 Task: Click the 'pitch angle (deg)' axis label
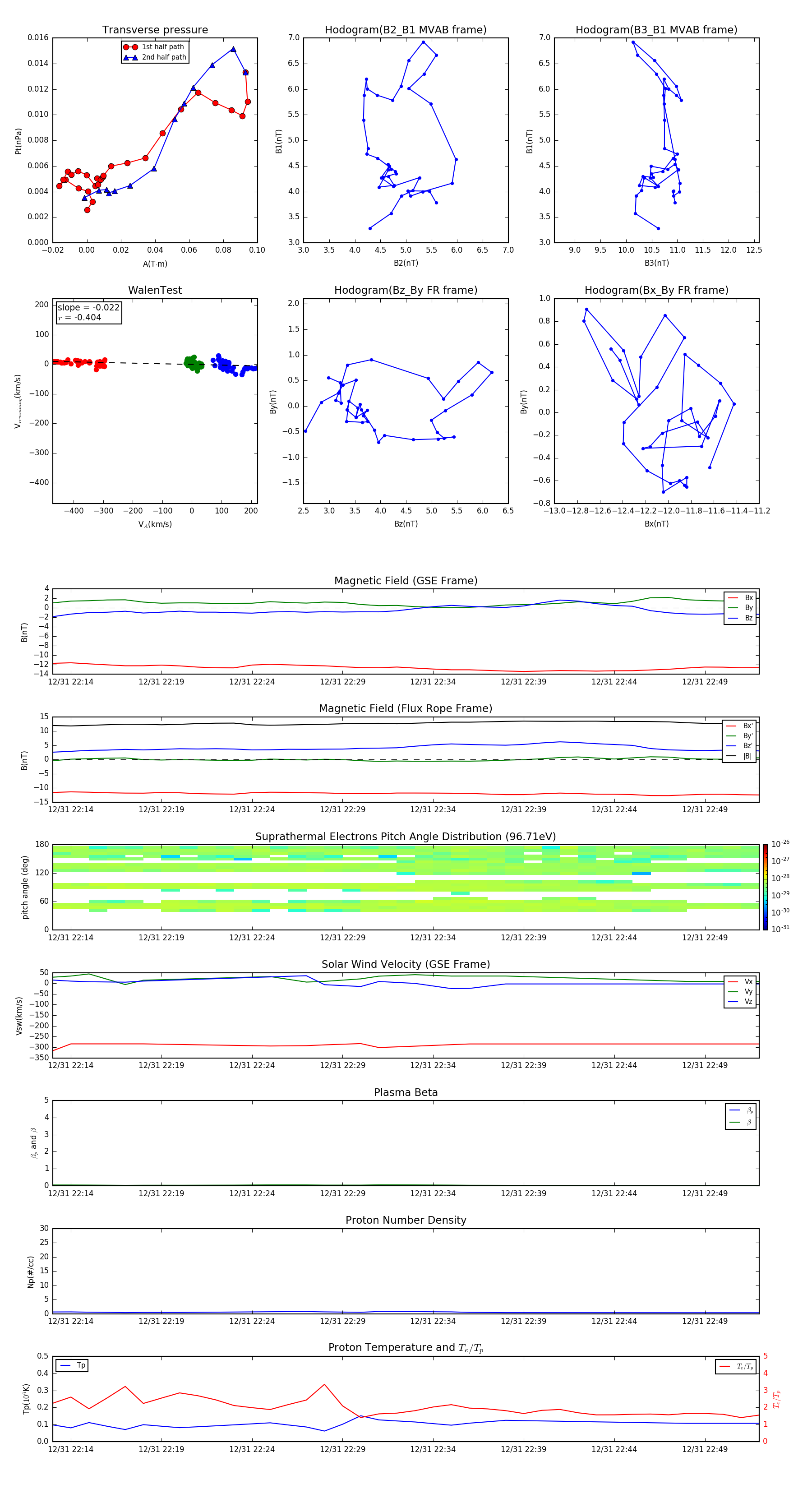click(25, 887)
